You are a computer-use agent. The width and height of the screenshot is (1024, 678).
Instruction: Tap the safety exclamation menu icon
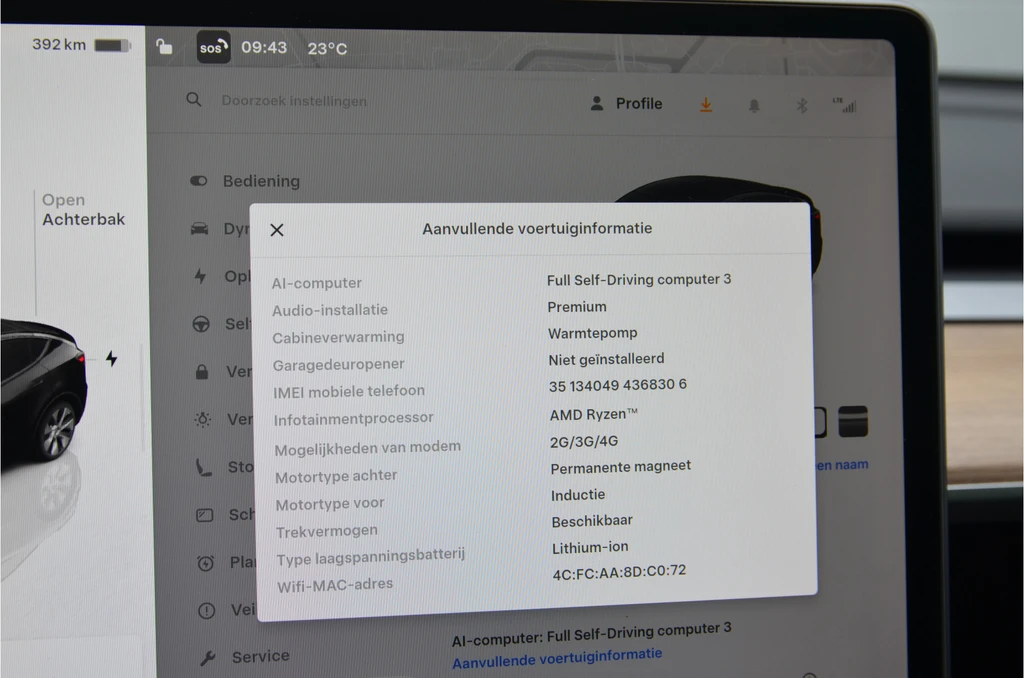pos(206,611)
